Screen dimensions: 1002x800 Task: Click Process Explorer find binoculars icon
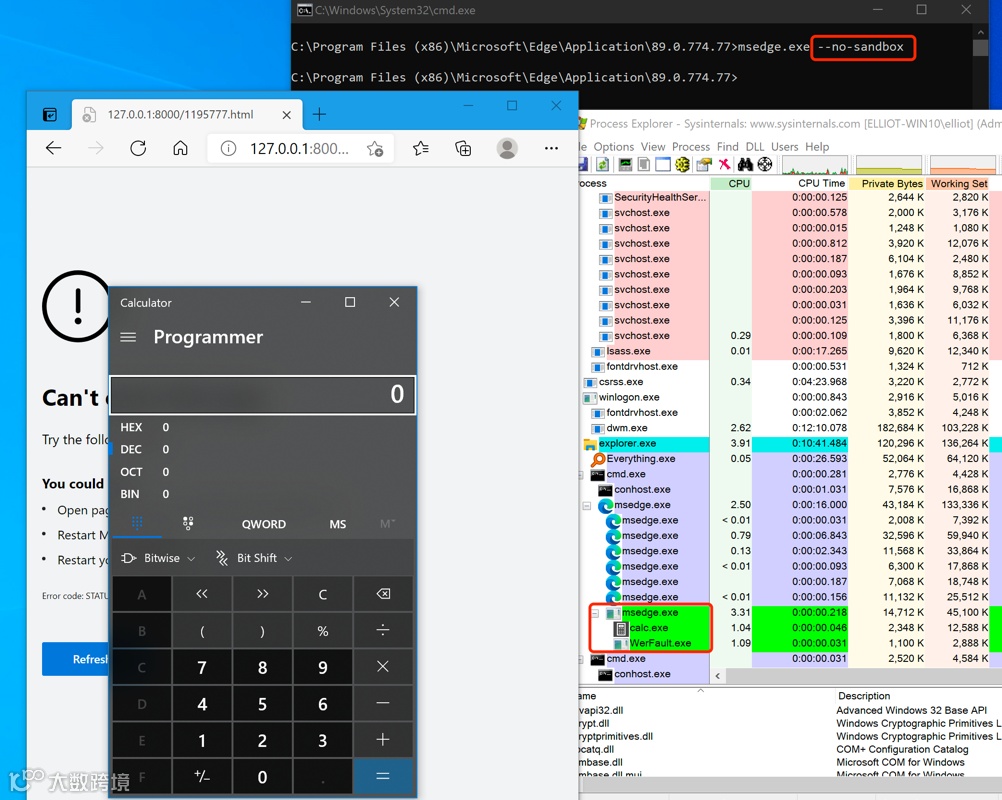tap(745, 165)
